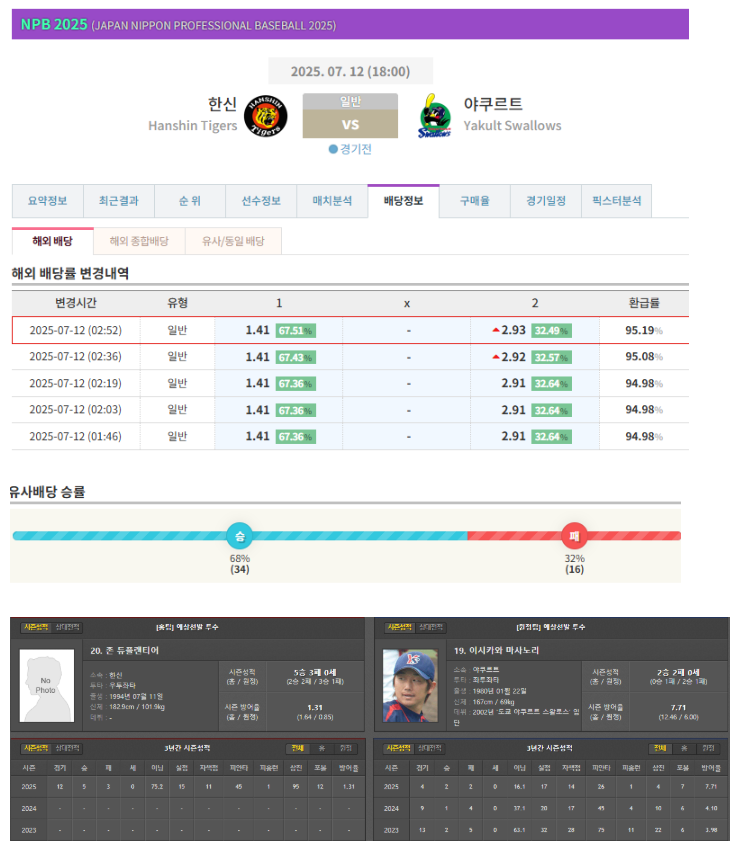The width and height of the screenshot is (742, 852).
Task: Open the 구매율 tab
Action: [x=474, y=201]
